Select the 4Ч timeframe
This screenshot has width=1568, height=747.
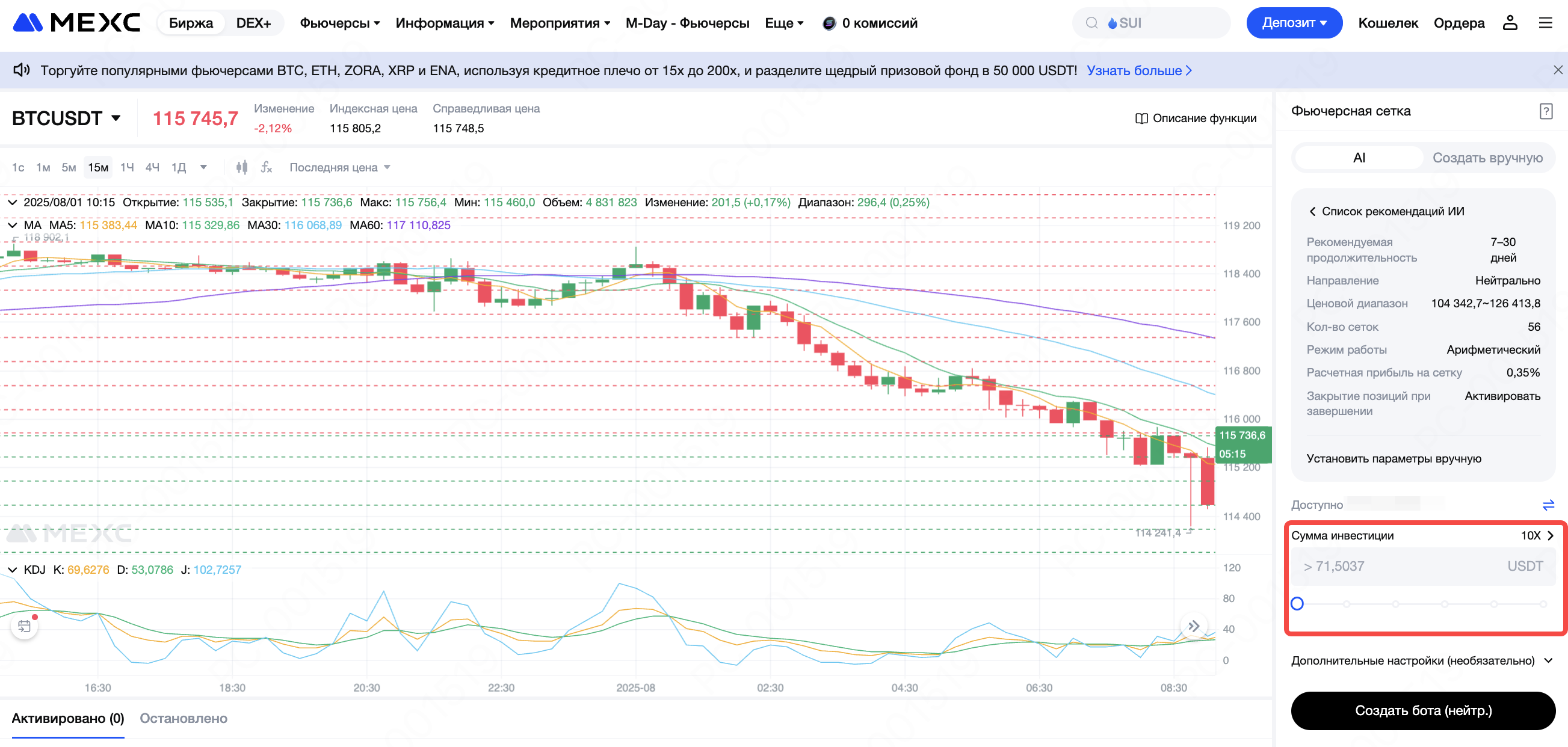click(152, 167)
